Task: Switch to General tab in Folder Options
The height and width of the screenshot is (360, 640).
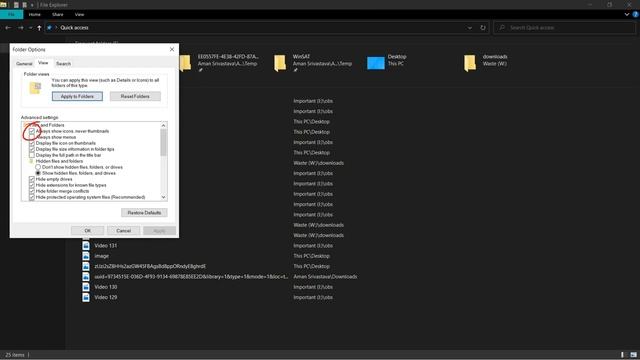Action: click(24, 64)
